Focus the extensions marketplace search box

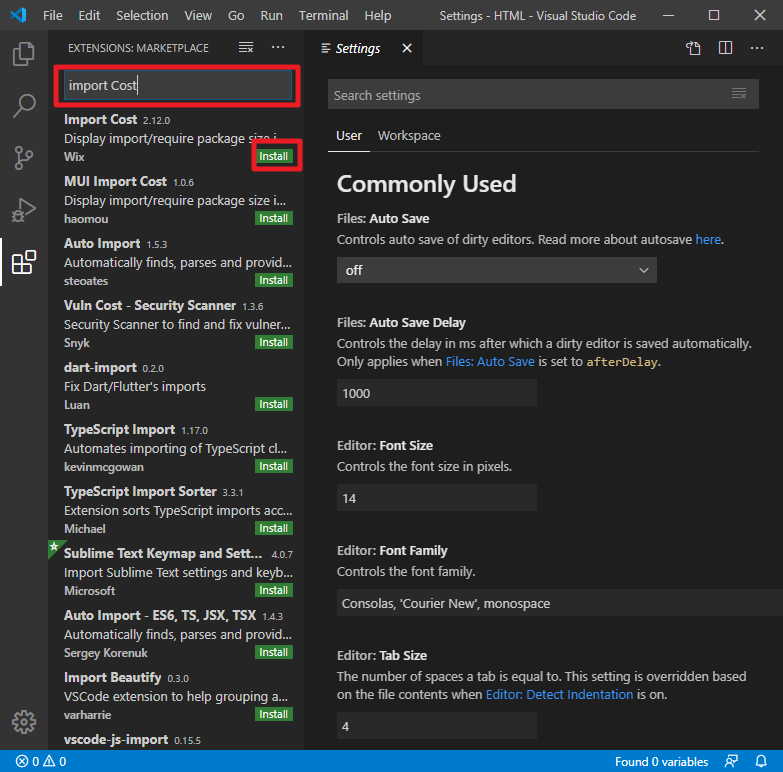tap(178, 85)
